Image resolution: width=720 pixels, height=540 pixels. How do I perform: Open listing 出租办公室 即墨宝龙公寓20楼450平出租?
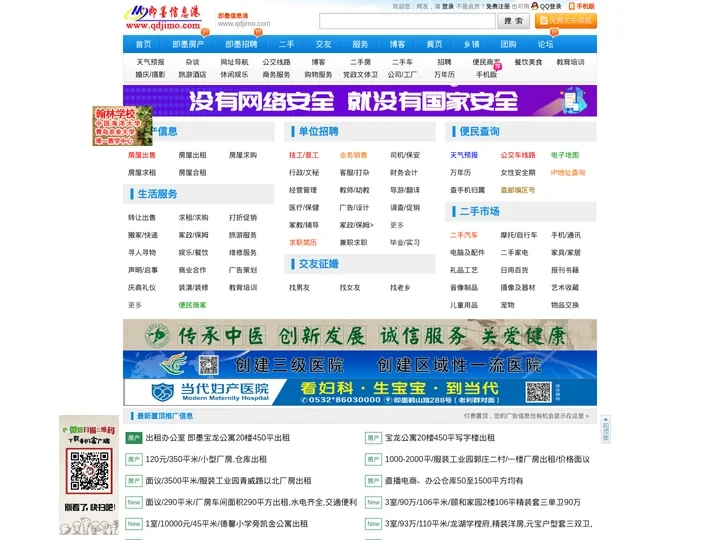pyautogui.click(x=218, y=438)
